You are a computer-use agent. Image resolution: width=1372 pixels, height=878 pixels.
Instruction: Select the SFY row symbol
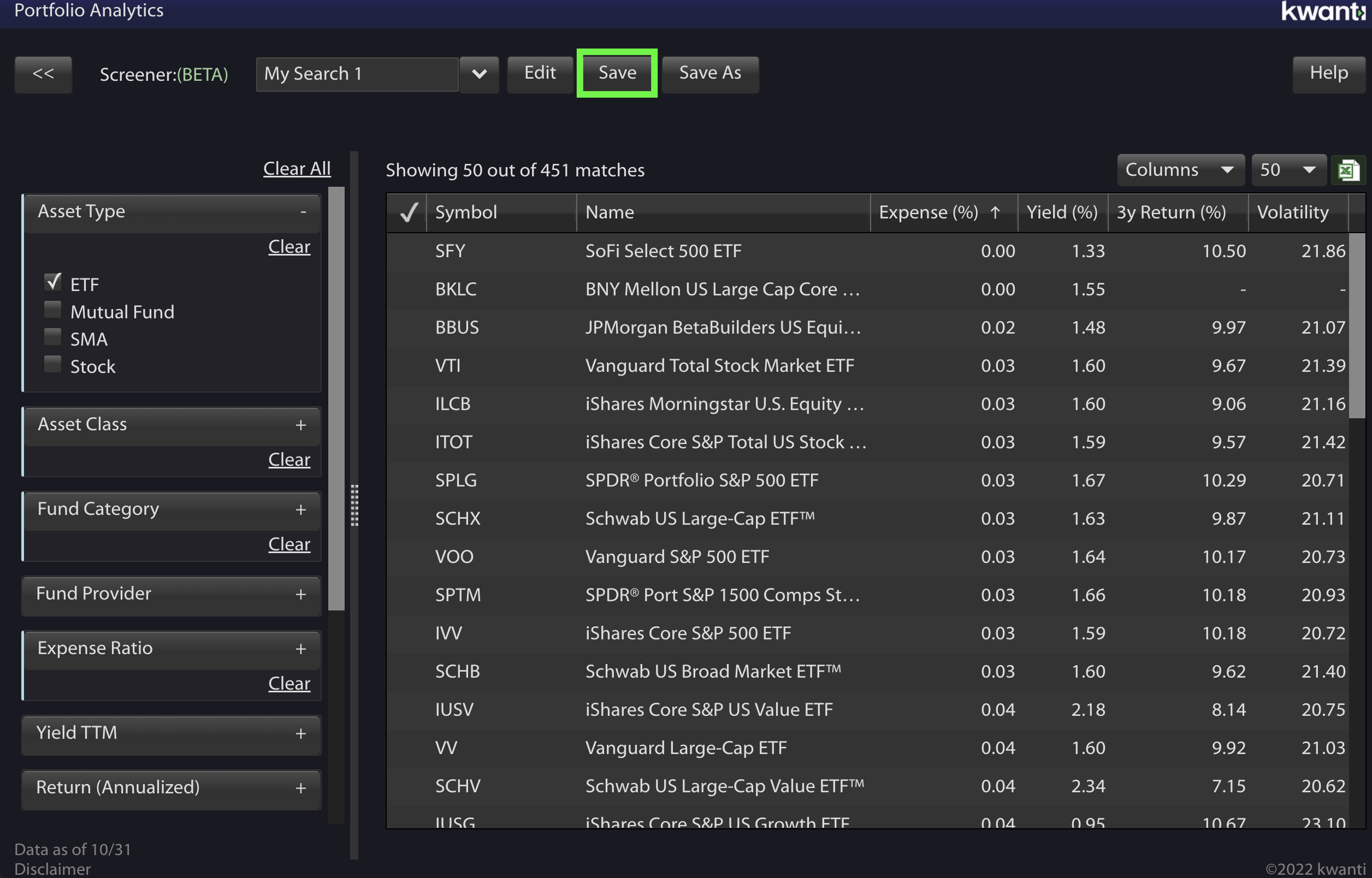[x=450, y=251]
